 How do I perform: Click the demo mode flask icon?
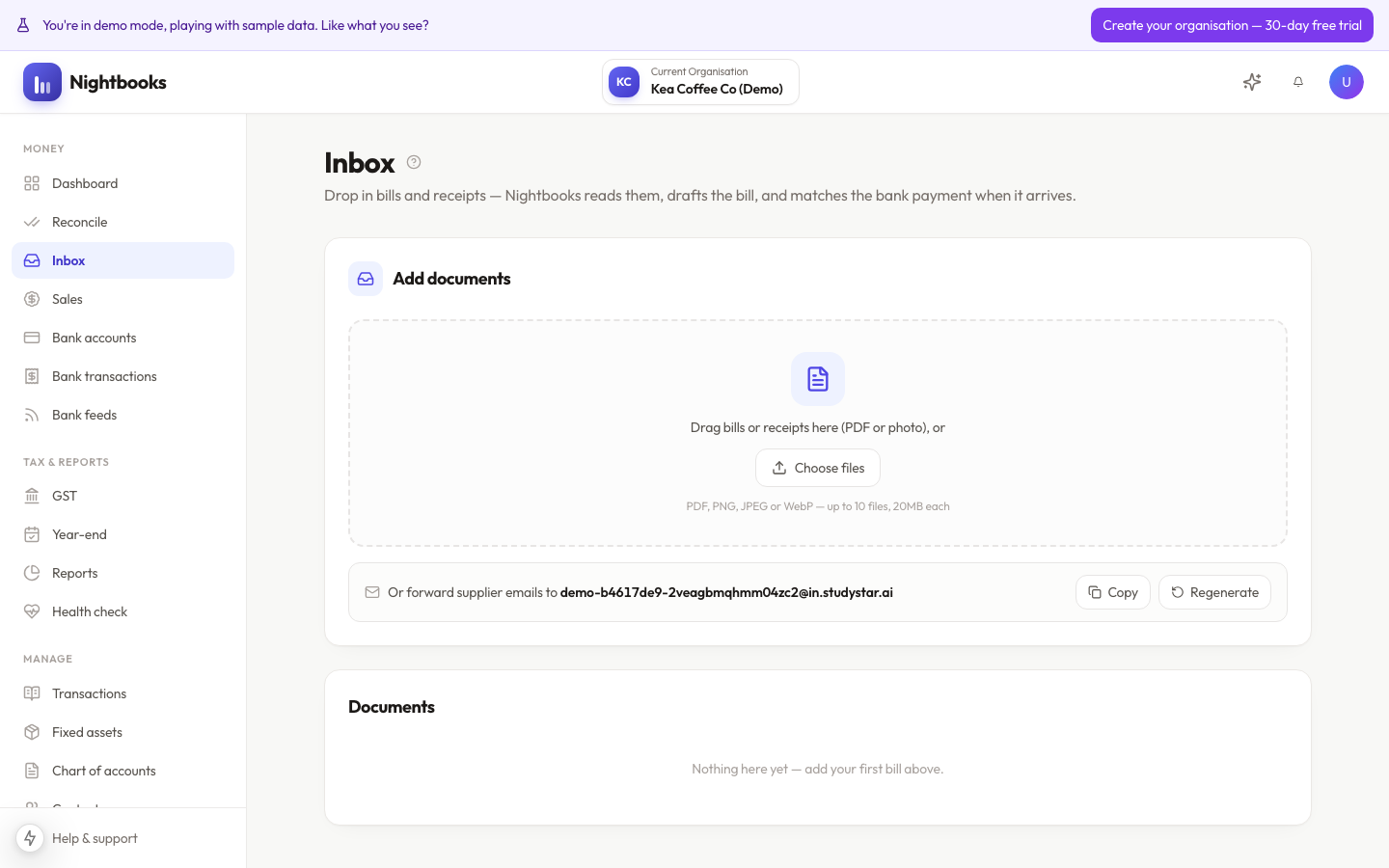coord(23,25)
